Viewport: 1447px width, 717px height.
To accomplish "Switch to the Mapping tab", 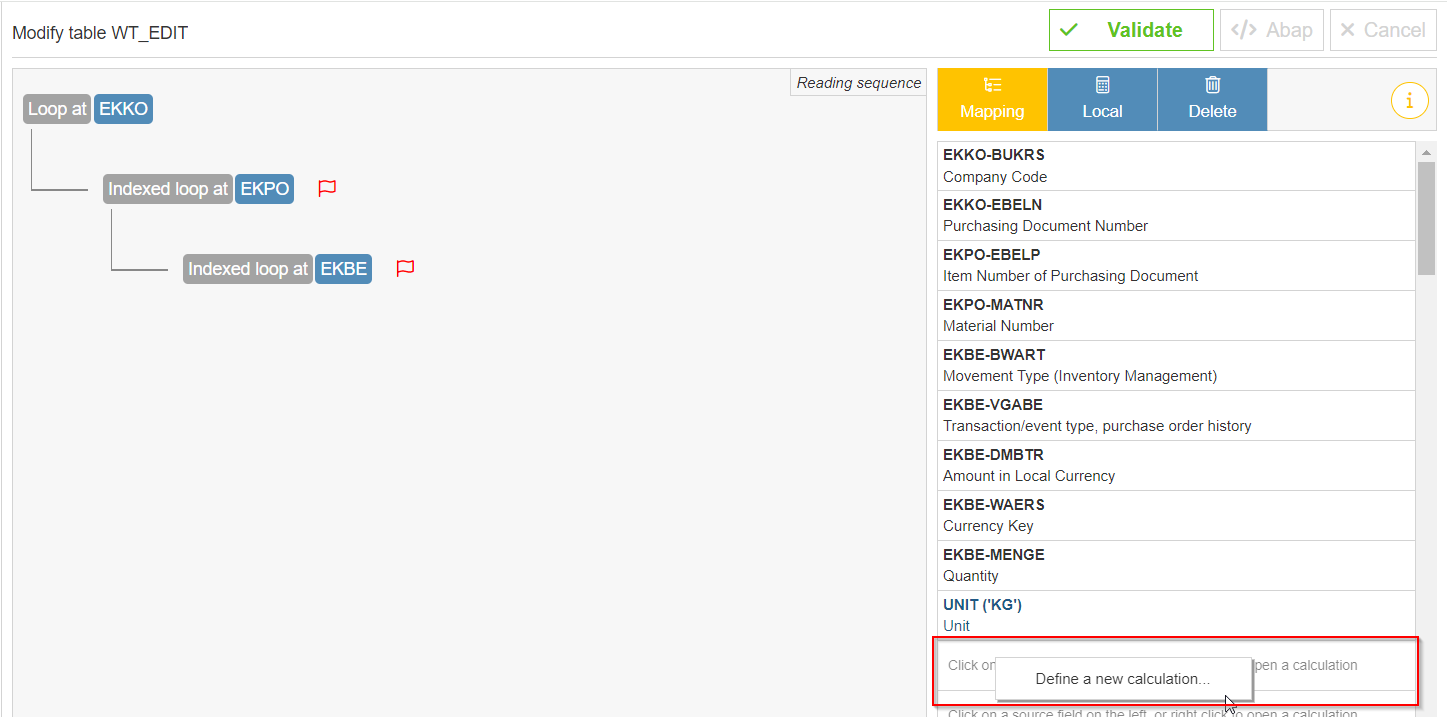I will 992,99.
